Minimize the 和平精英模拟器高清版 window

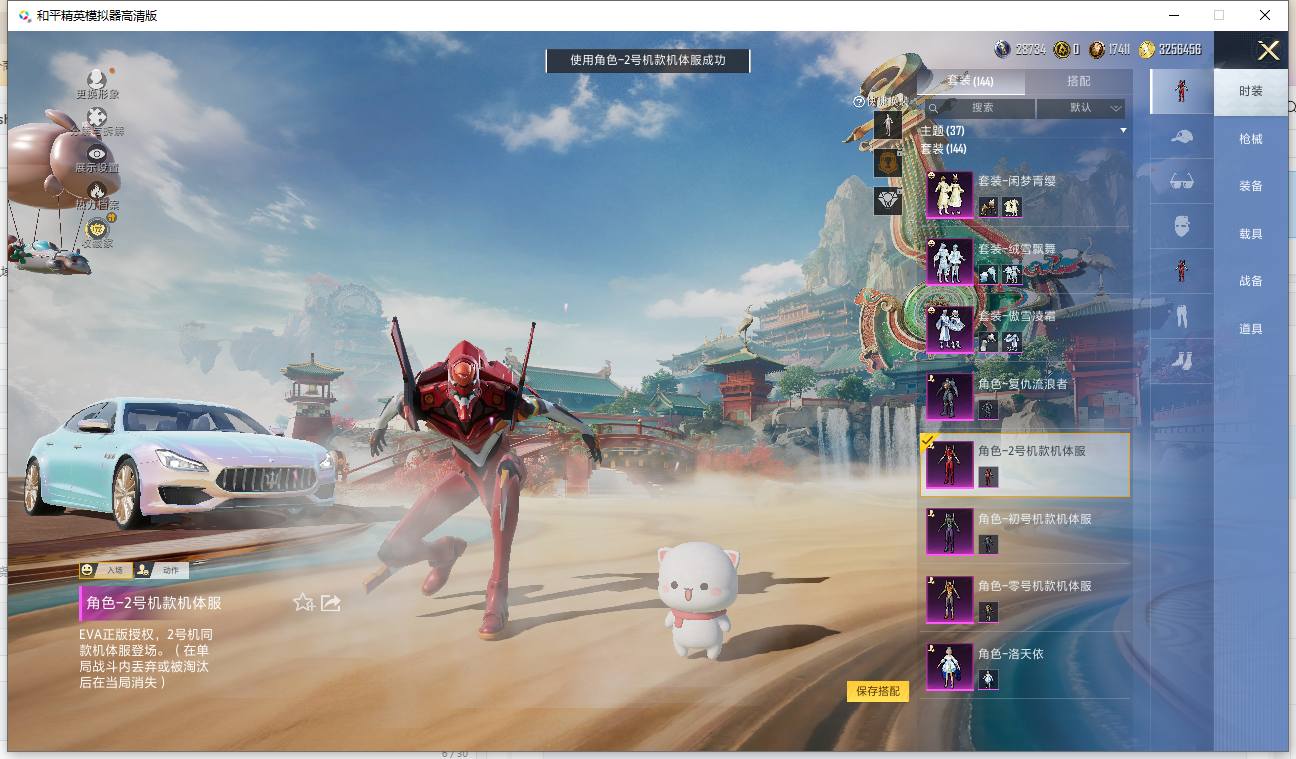click(1172, 15)
